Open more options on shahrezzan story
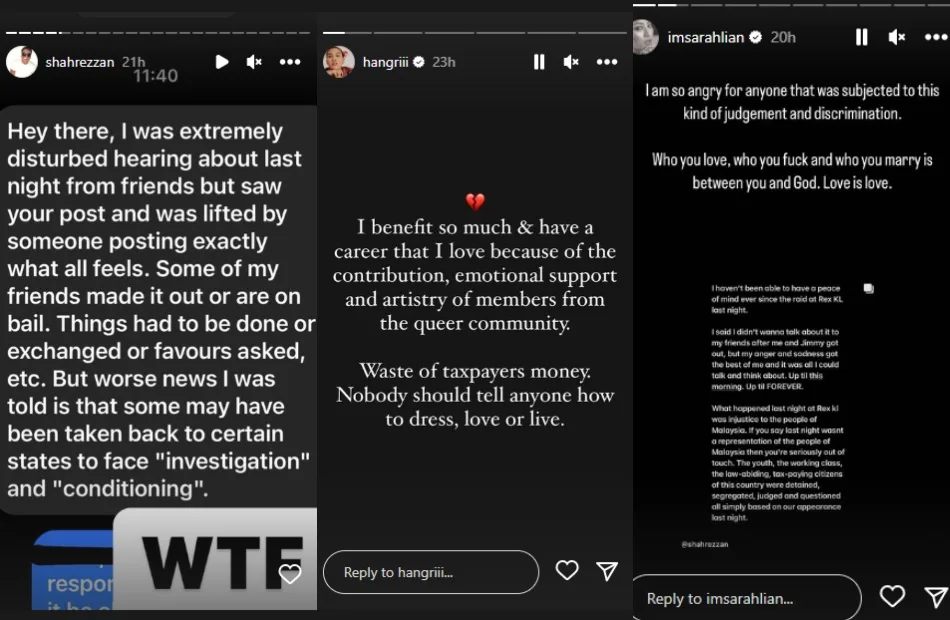 point(290,62)
